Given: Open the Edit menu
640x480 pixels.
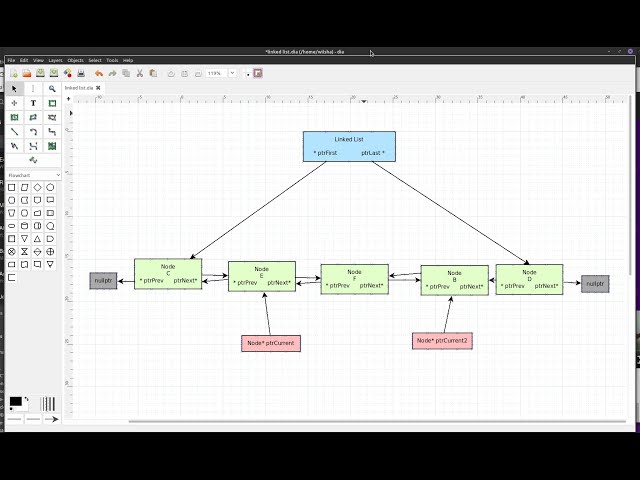Looking at the screenshot, I should pos(24,60).
